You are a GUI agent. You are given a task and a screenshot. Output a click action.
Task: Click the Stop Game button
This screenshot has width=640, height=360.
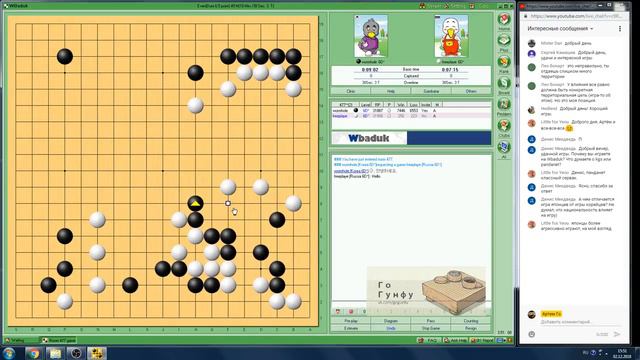point(431,328)
